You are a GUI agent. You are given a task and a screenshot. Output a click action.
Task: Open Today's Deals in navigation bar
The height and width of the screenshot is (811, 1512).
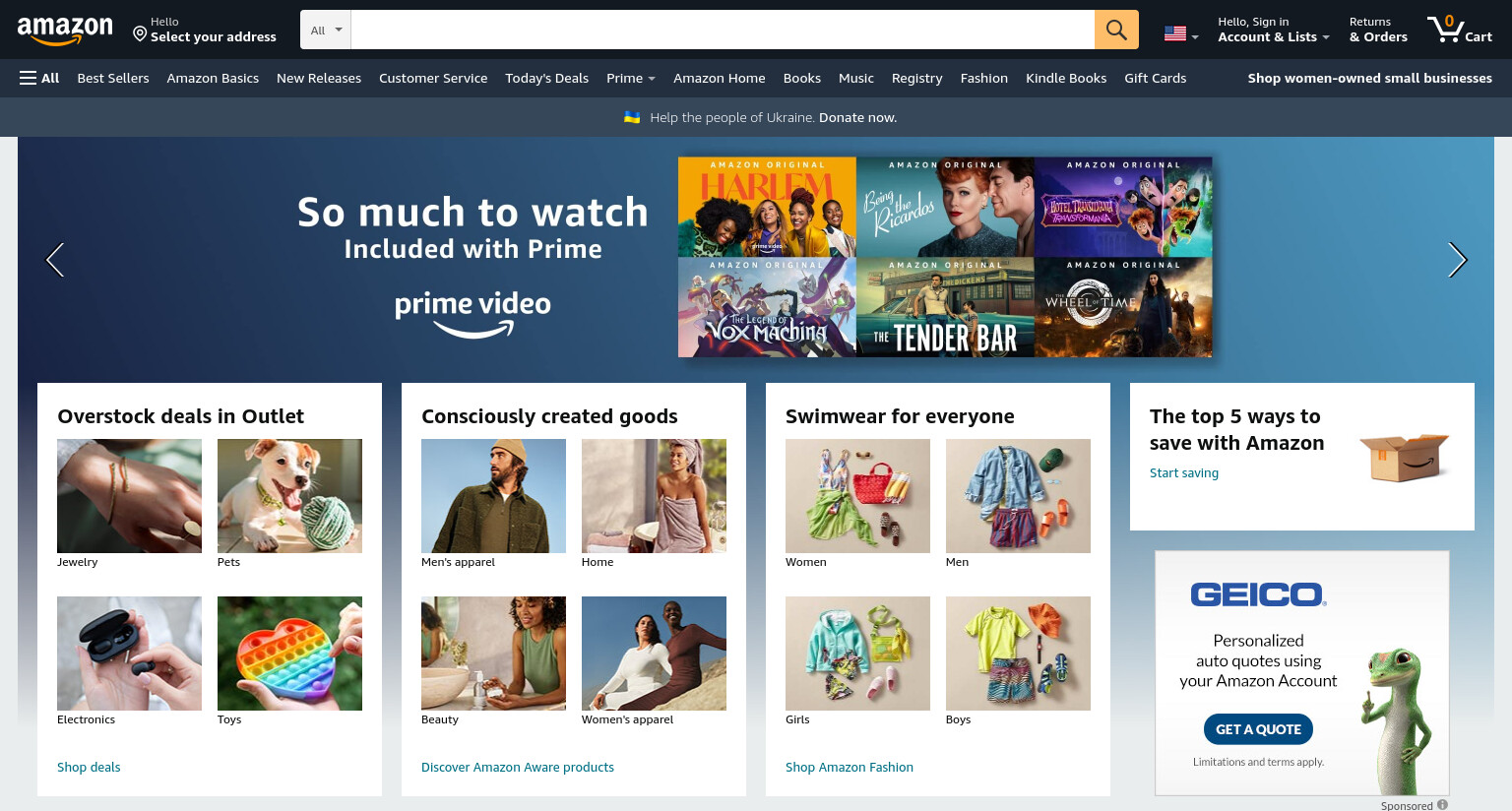tap(546, 78)
